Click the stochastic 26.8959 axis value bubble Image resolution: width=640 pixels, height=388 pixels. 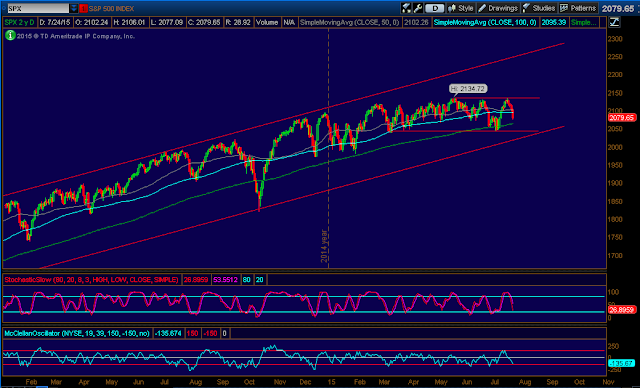[x=622, y=310]
